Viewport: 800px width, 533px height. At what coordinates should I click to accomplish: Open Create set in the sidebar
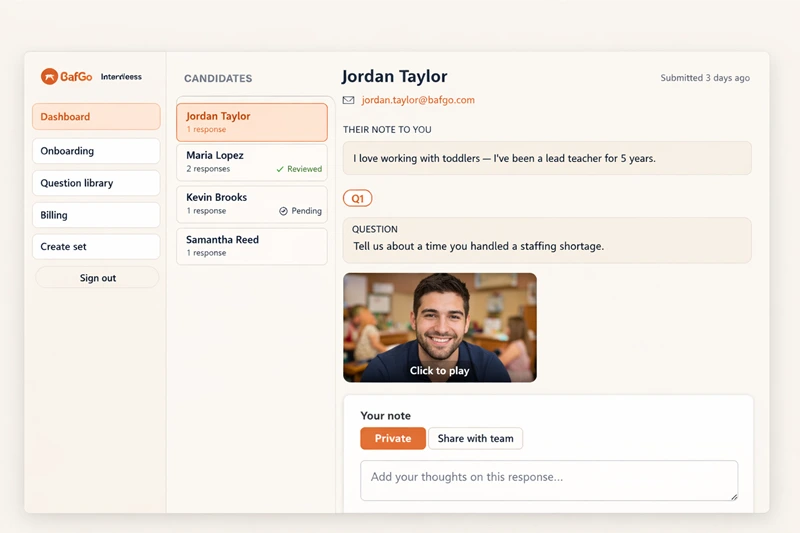coord(96,247)
